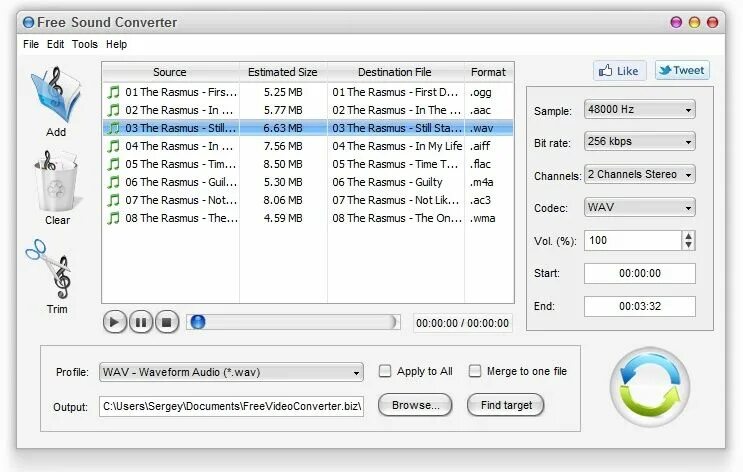
Task: Click the Add files icon
Action: [56, 95]
